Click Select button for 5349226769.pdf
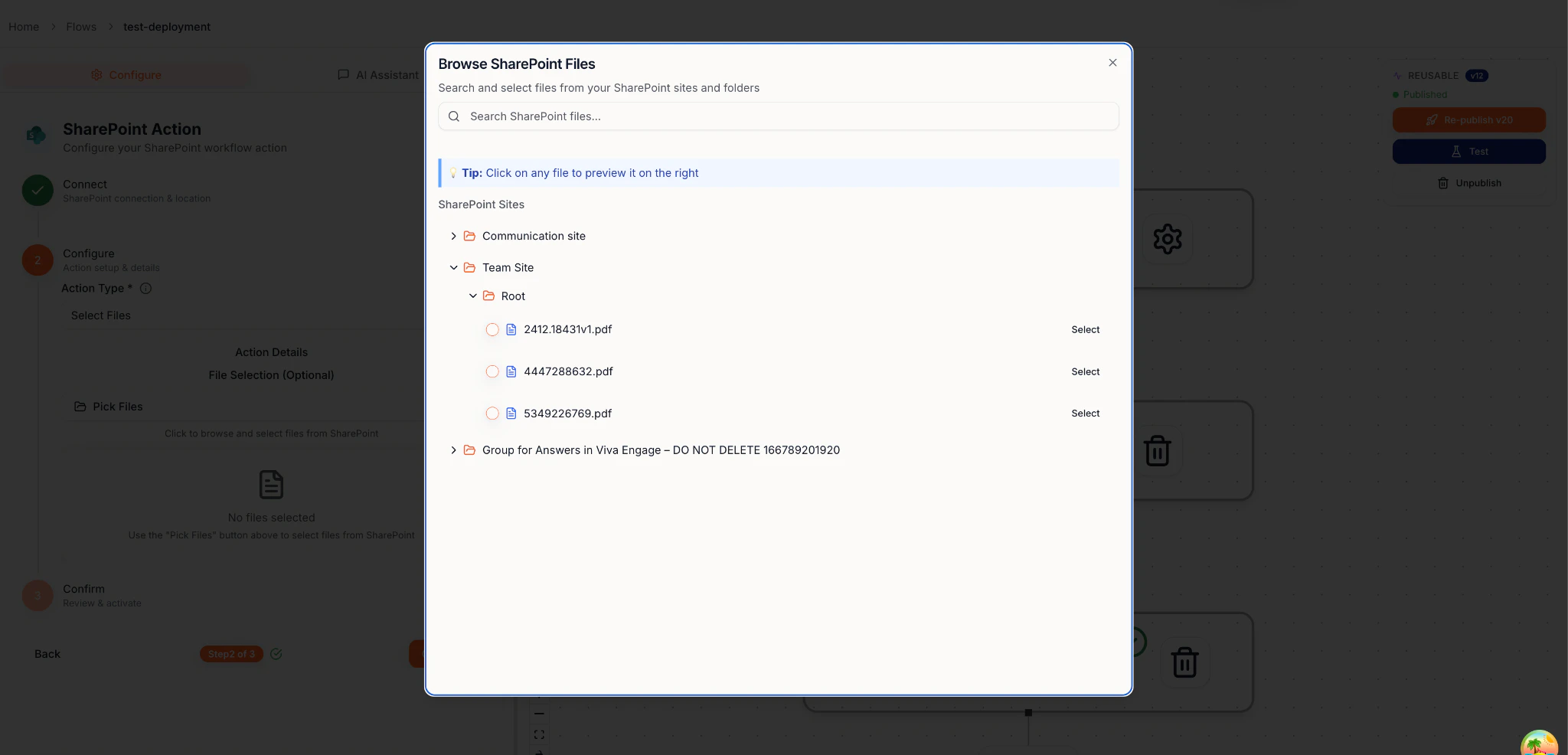This screenshot has width=1568, height=755. click(x=1085, y=413)
